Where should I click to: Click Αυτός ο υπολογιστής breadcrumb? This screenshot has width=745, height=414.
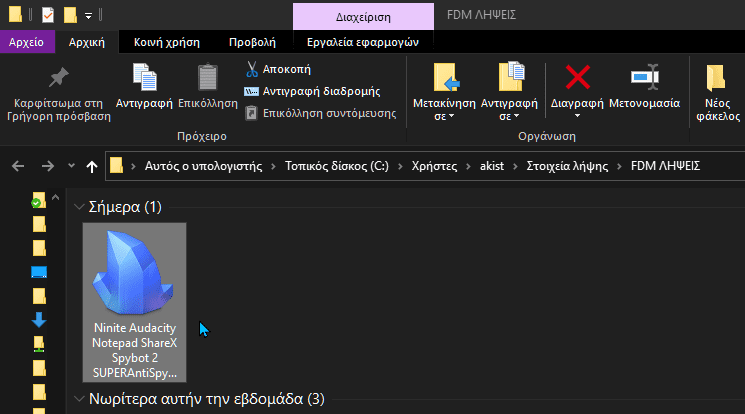coord(203,166)
